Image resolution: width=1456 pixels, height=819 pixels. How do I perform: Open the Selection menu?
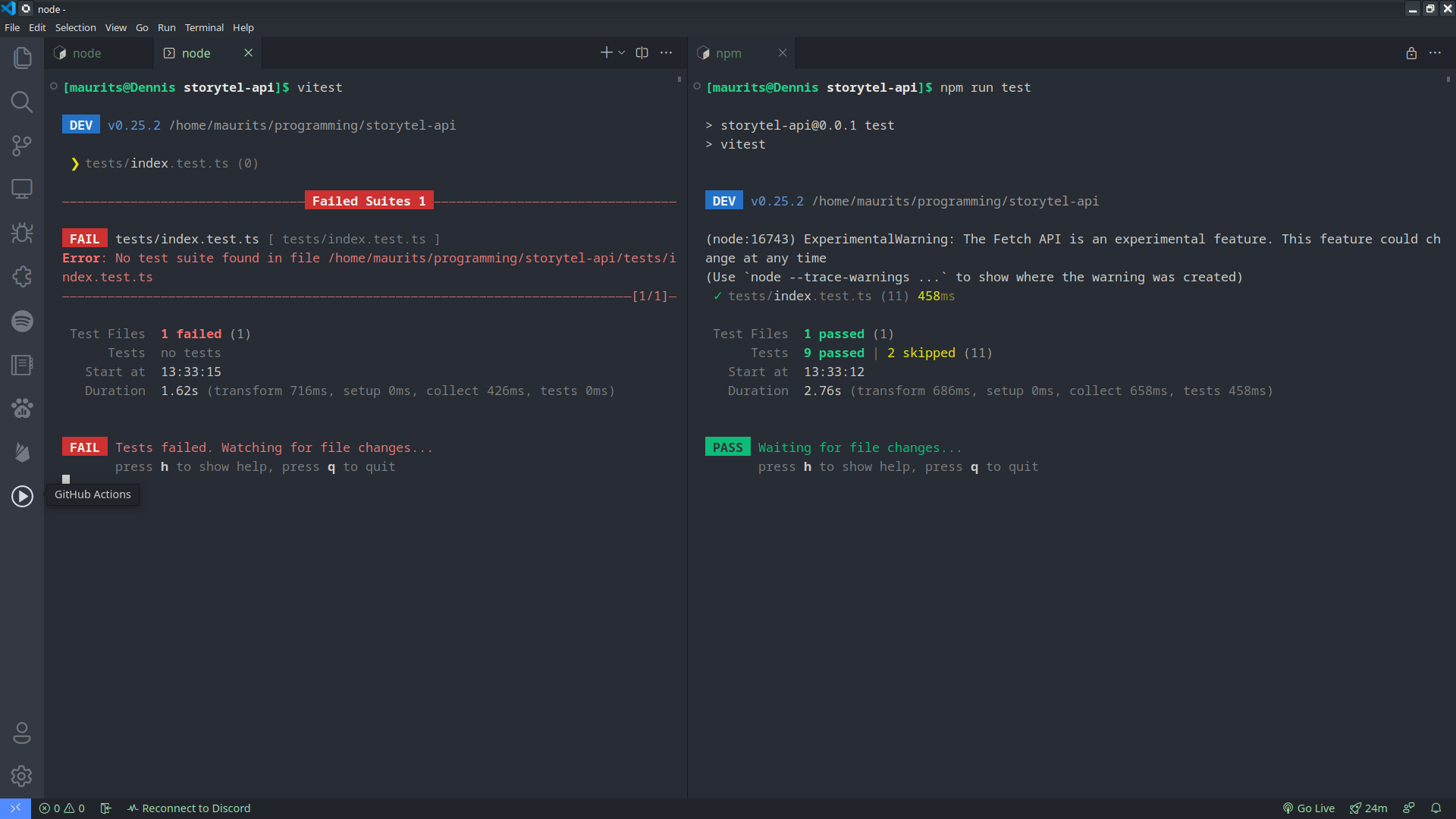pyautogui.click(x=75, y=27)
